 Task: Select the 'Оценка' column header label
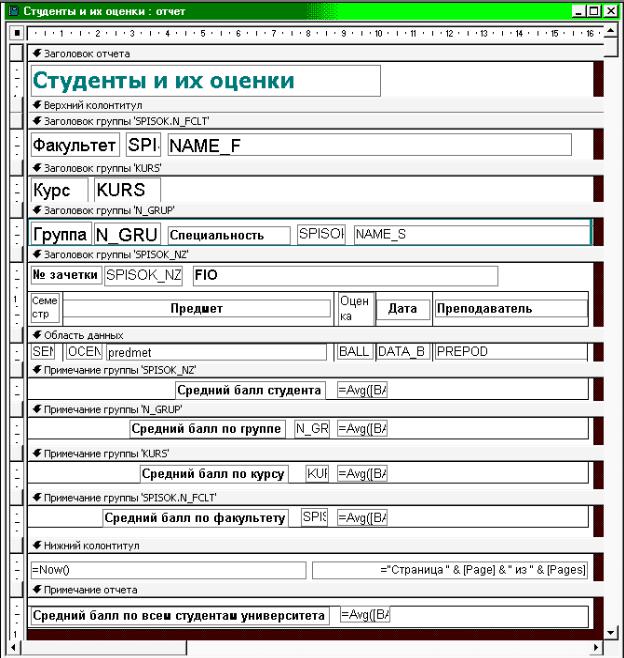click(x=356, y=308)
